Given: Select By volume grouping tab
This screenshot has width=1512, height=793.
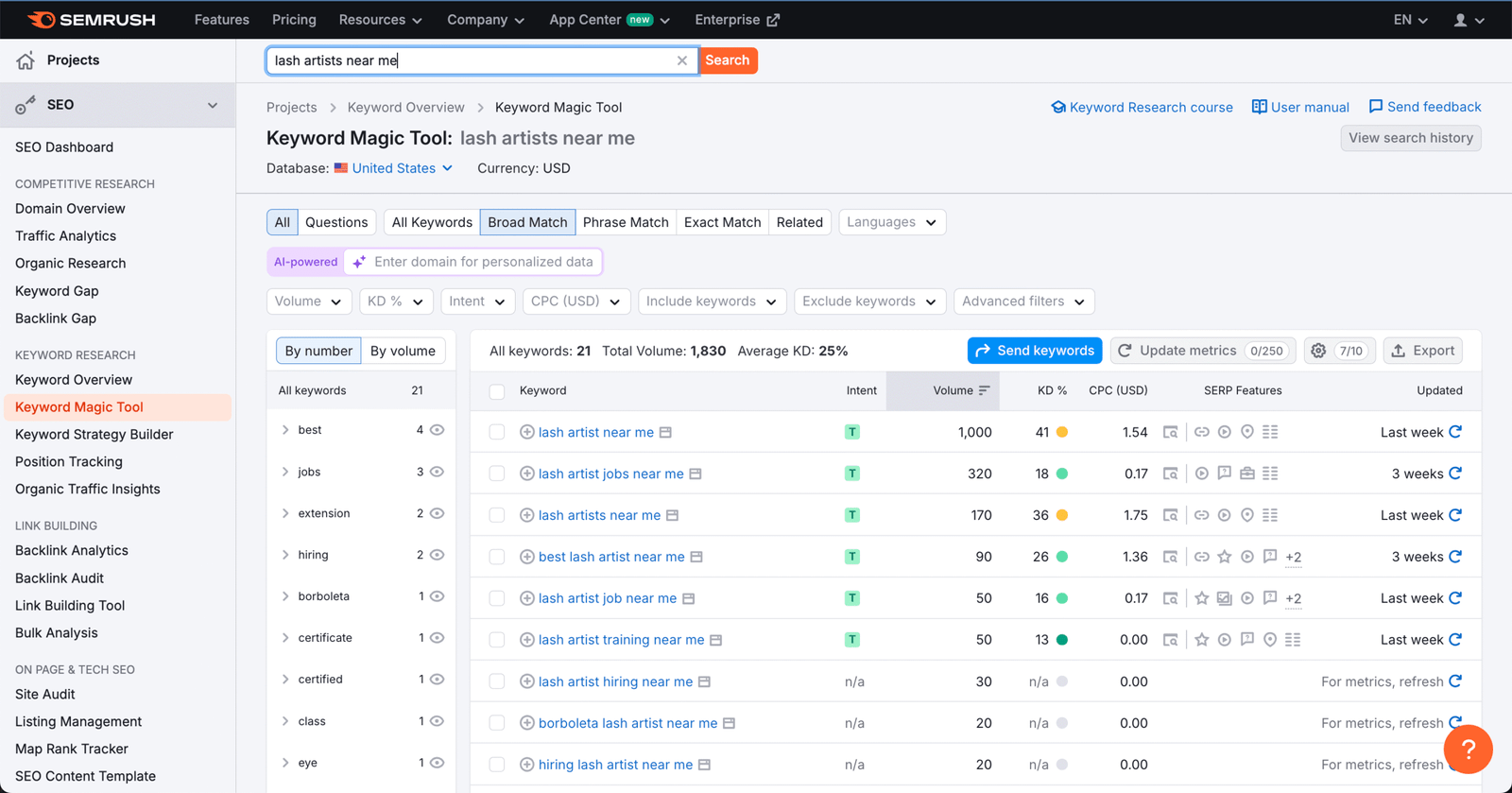Looking at the screenshot, I should coord(403,351).
